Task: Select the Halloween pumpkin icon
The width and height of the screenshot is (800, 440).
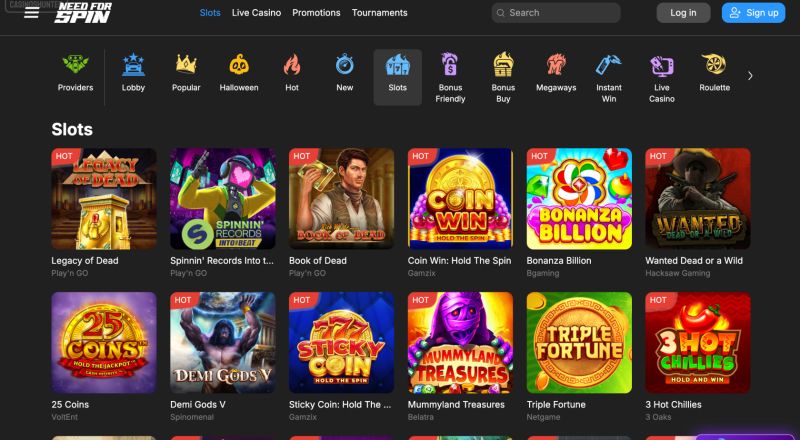Action: pyautogui.click(x=239, y=66)
